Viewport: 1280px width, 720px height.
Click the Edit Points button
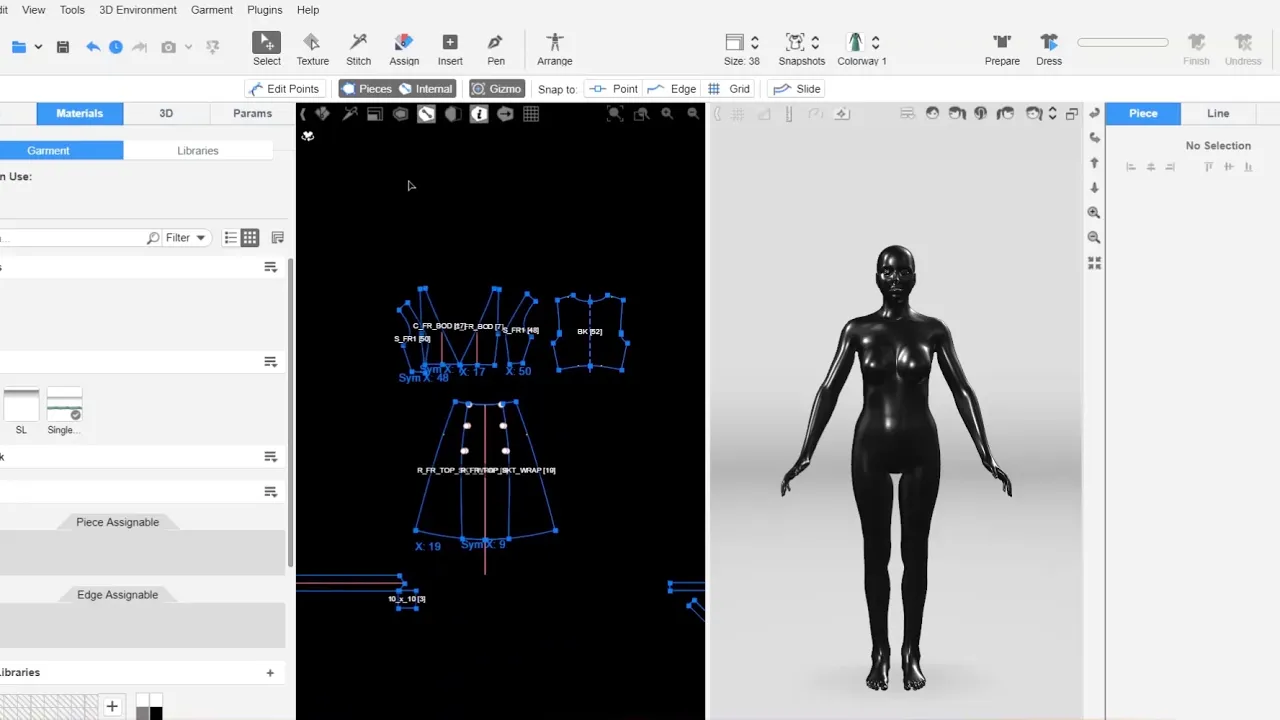pyautogui.click(x=283, y=89)
